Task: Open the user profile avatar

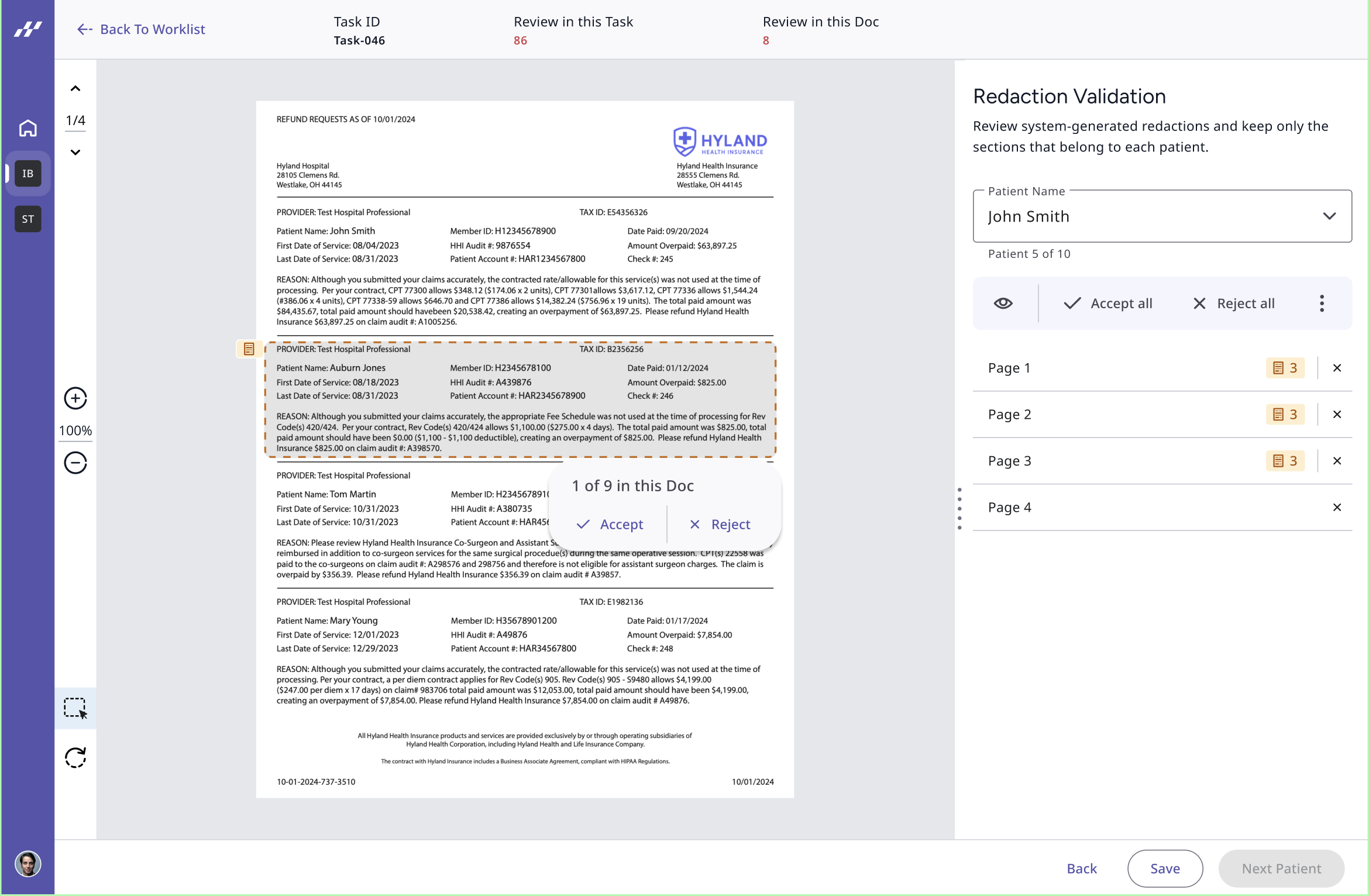Action: (27, 864)
